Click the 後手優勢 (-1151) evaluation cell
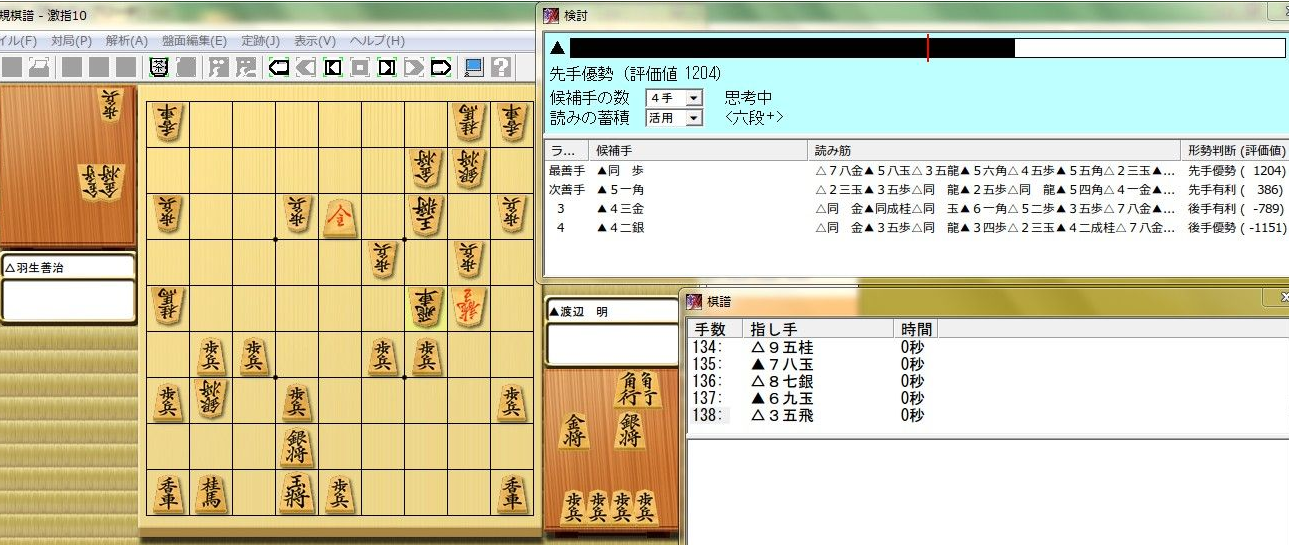 coord(1236,228)
